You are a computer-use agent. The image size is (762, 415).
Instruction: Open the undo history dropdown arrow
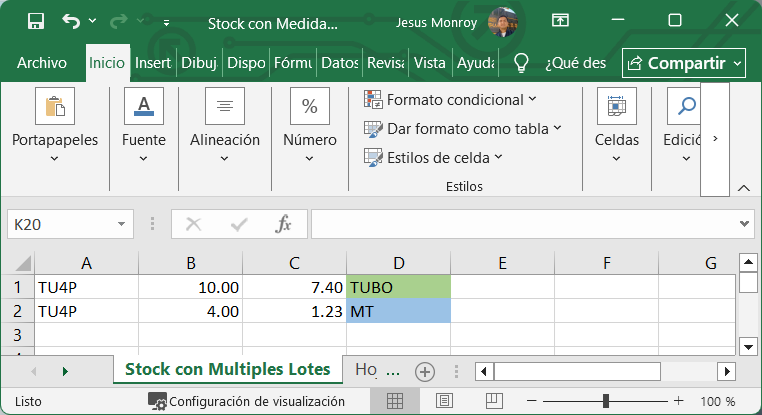(x=92, y=21)
